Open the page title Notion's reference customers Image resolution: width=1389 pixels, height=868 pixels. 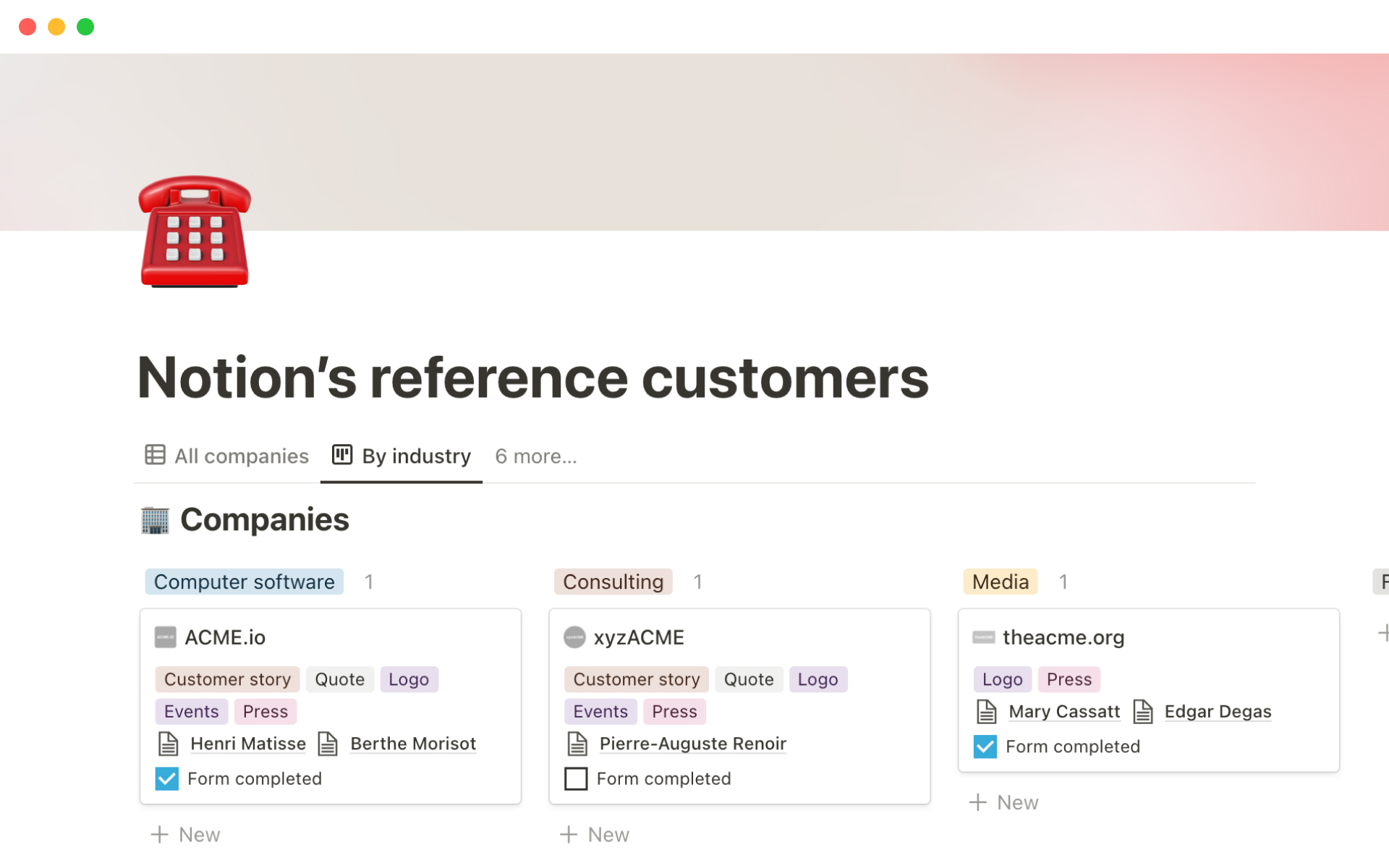(x=532, y=378)
